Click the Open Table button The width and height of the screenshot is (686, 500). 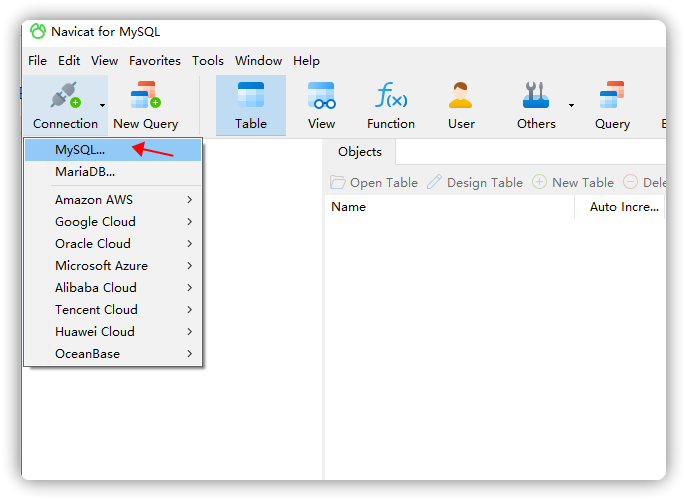(x=375, y=182)
